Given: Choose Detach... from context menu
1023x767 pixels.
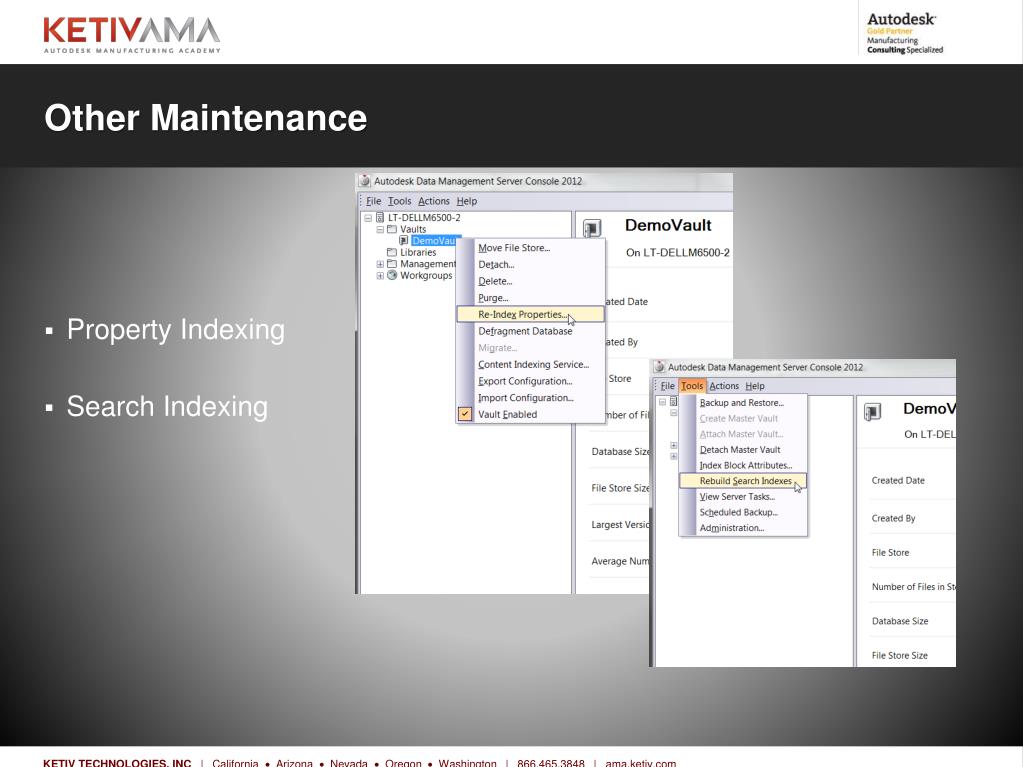Looking at the screenshot, I should 530,264.
